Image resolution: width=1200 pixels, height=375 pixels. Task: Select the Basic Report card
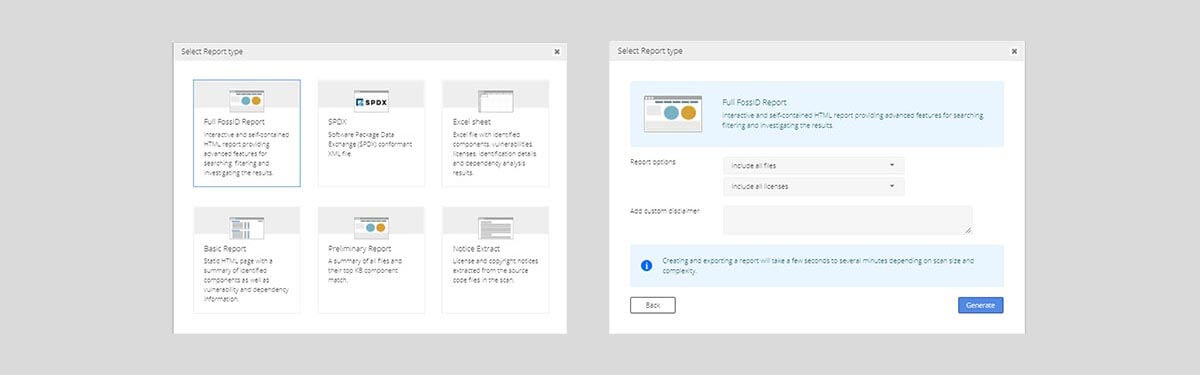(x=246, y=260)
